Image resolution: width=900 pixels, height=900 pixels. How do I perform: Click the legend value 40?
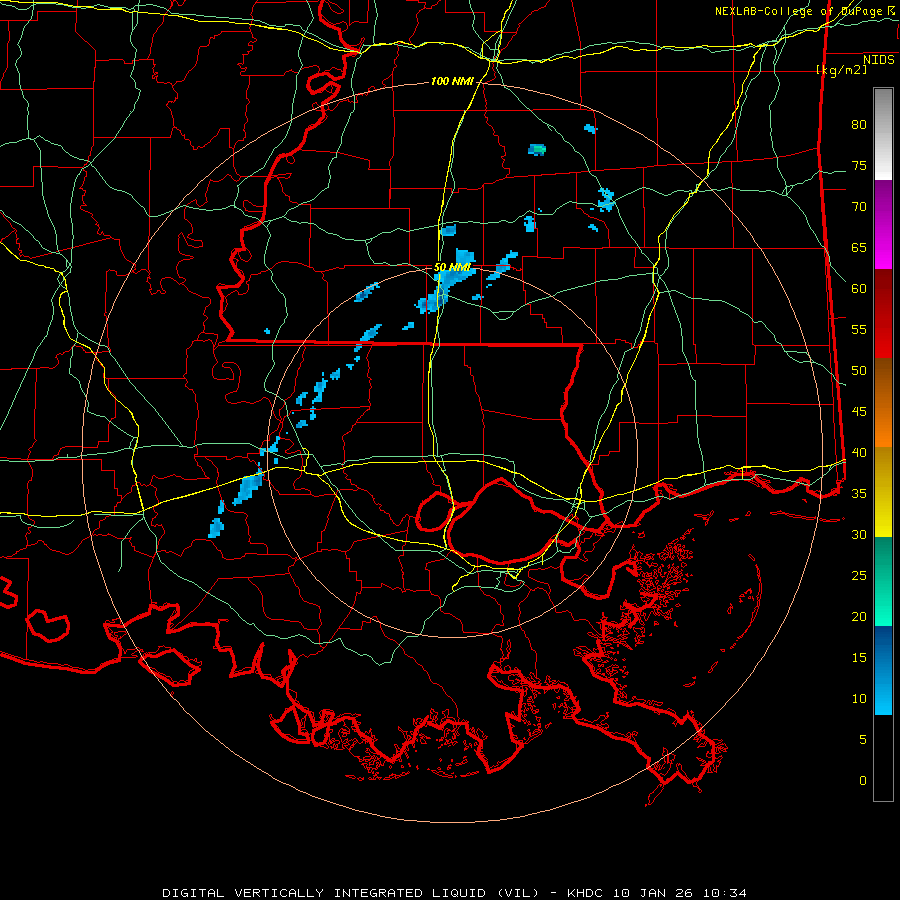pyautogui.click(x=859, y=452)
